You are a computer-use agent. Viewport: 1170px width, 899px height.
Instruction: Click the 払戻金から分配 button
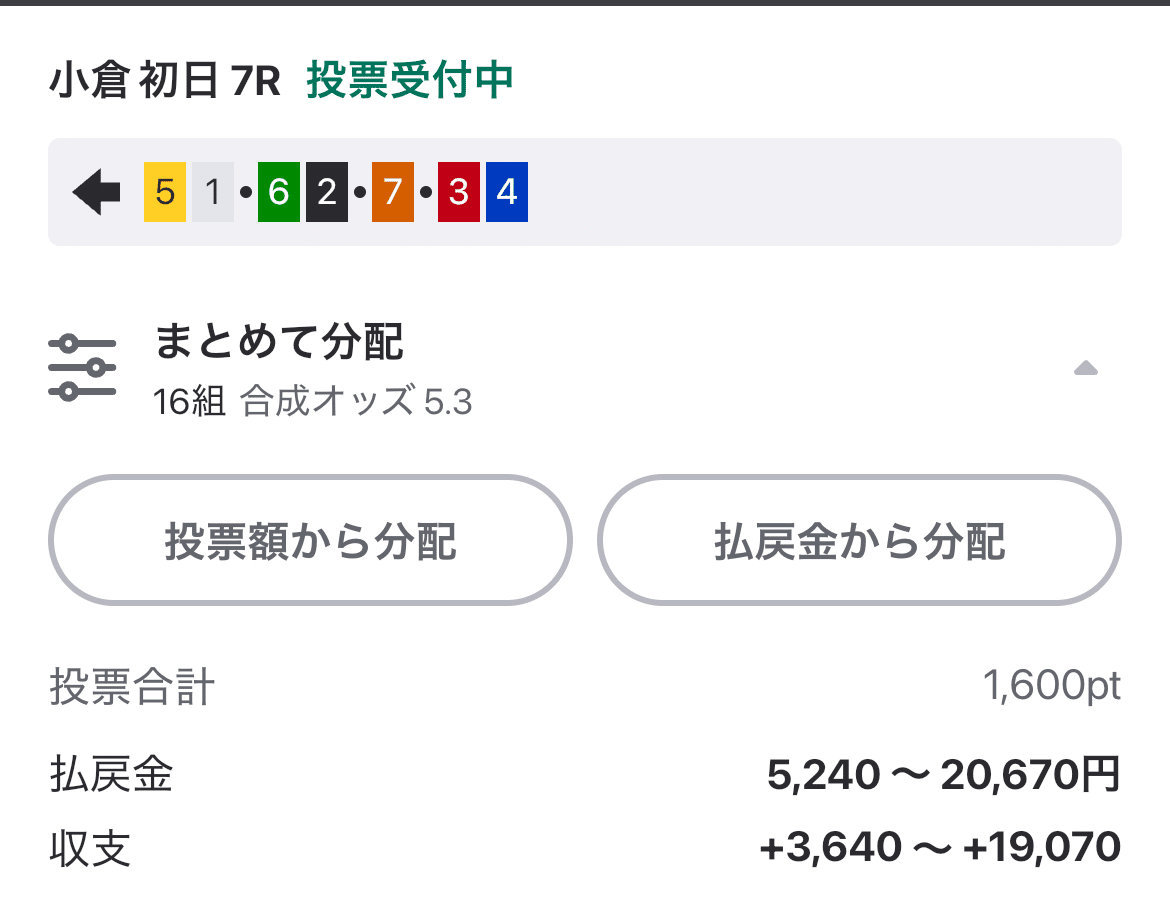(x=858, y=540)
